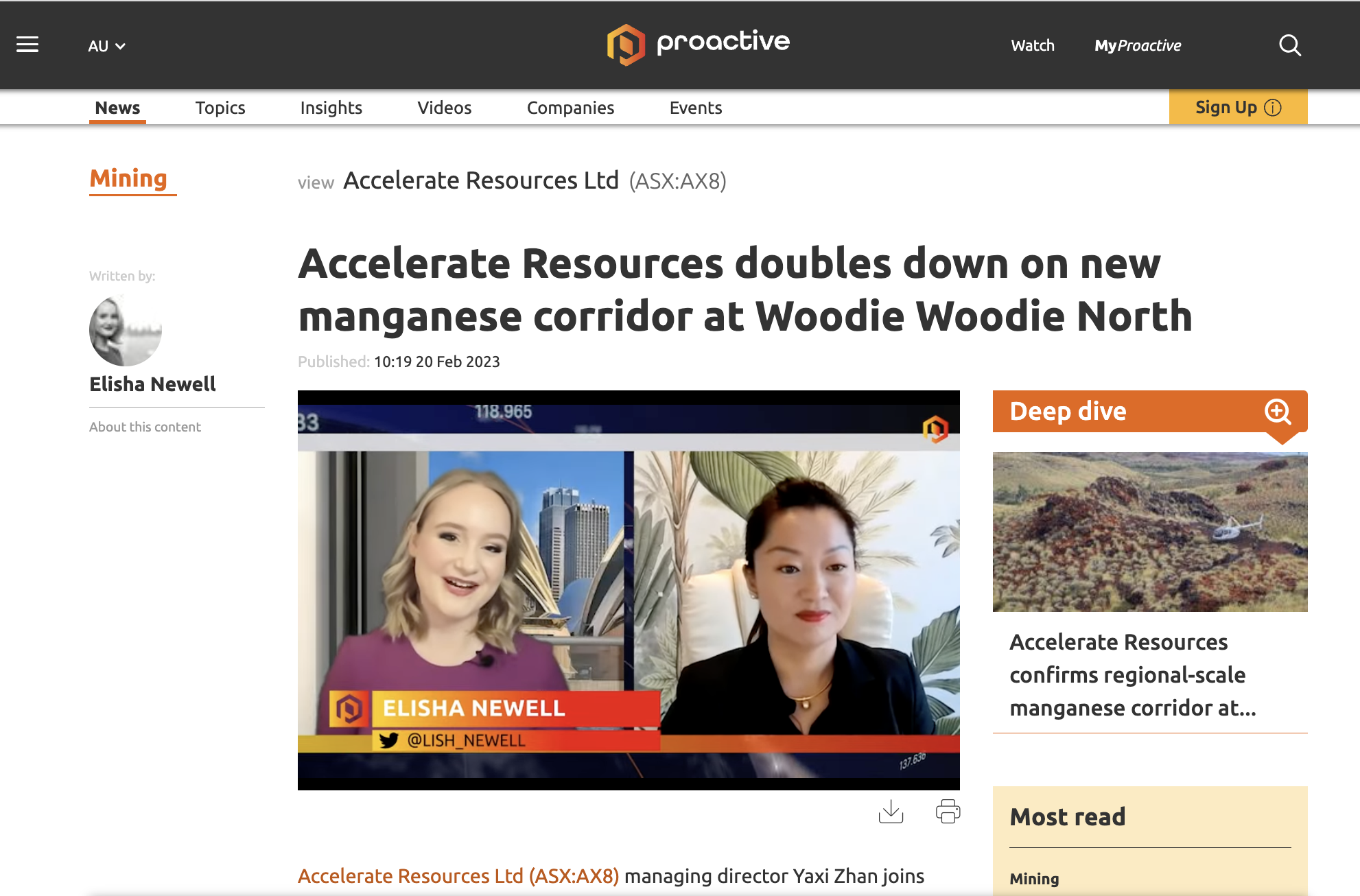Play the Elisha Newell interview video
The image size is (1360, 896).
coord(629,590)
